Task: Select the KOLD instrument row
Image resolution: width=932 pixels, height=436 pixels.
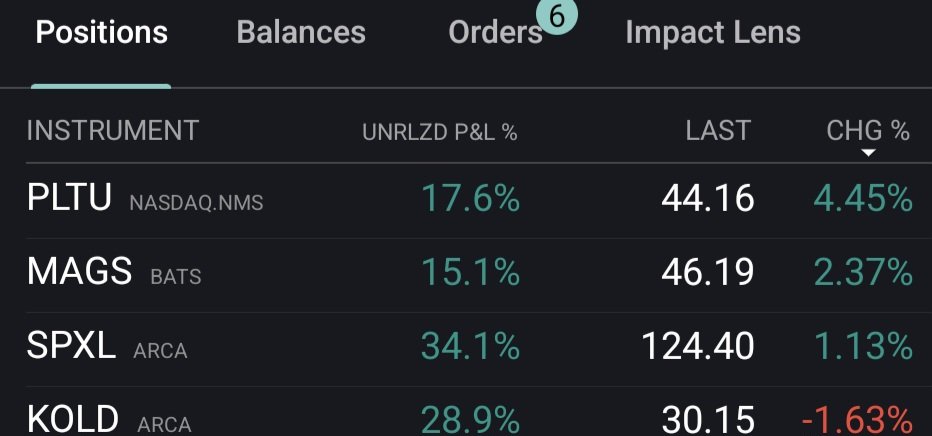Action: pyautogui.click(x=73, y=419)
